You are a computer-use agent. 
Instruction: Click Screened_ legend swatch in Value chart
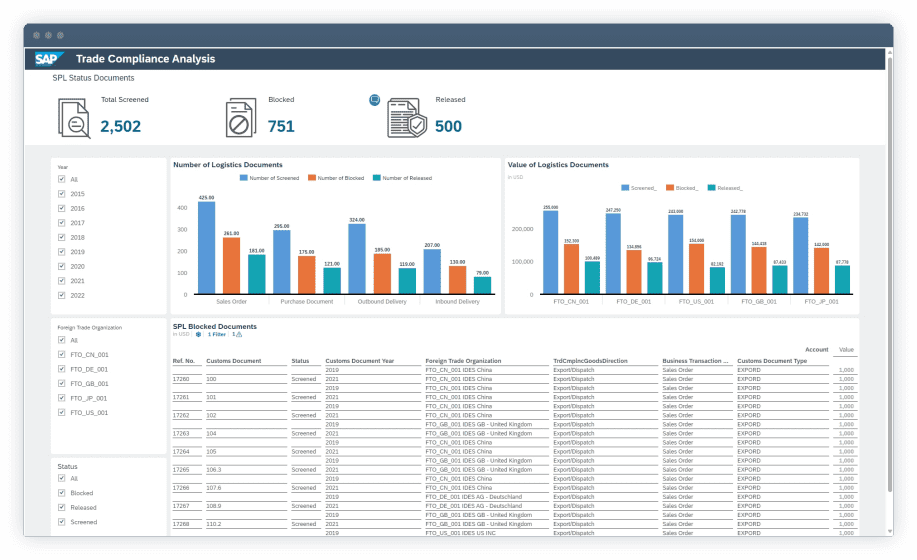click(625, 188)
